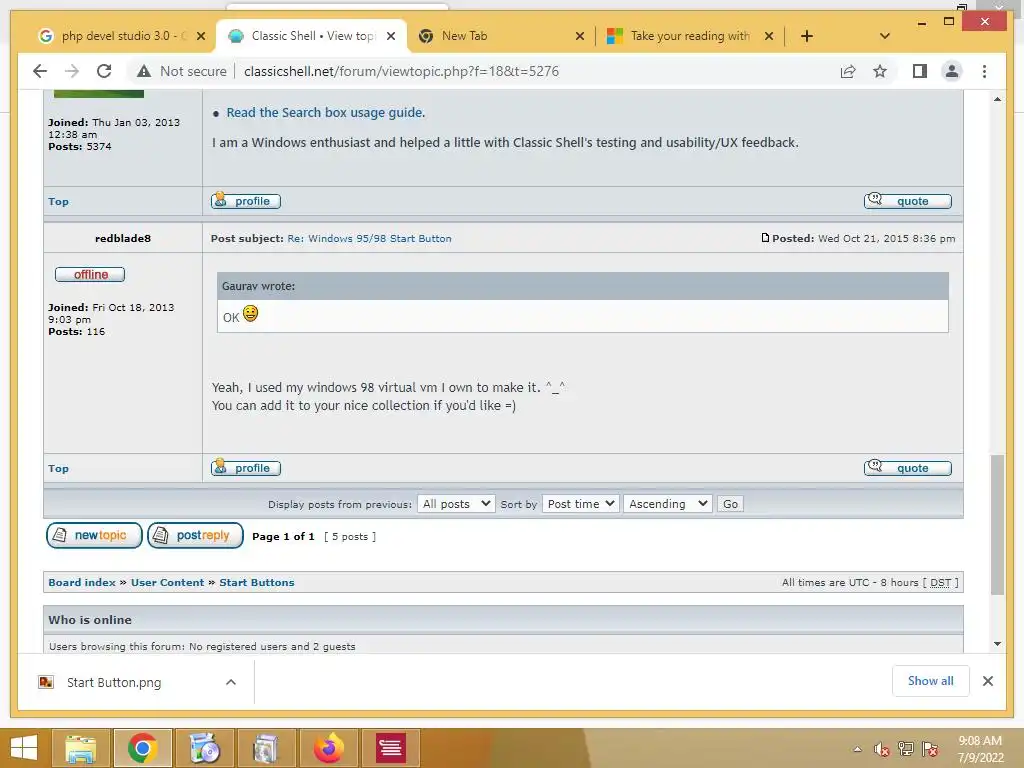Expand the Start Button.png download options chevron

[231, 682]
